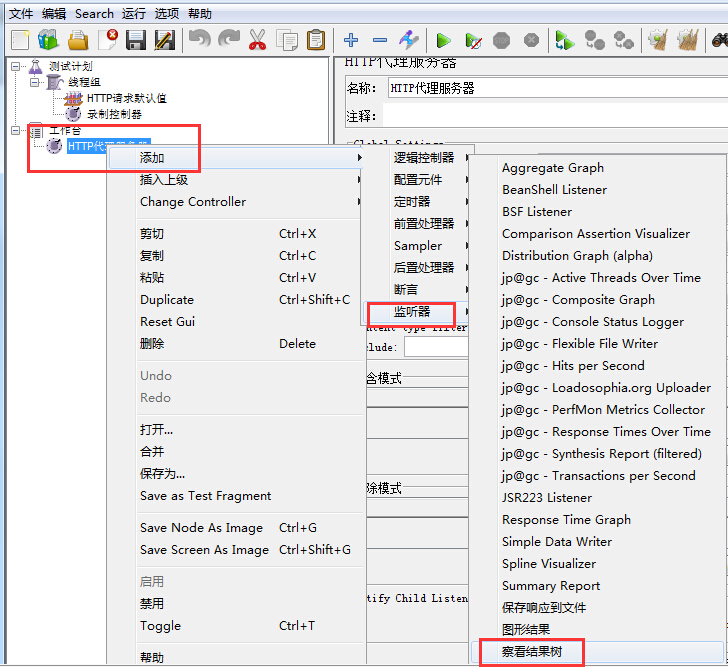Collapse the 测试计划 tree node
This screenshot has height=667, width=728.
tap(16, 66)
